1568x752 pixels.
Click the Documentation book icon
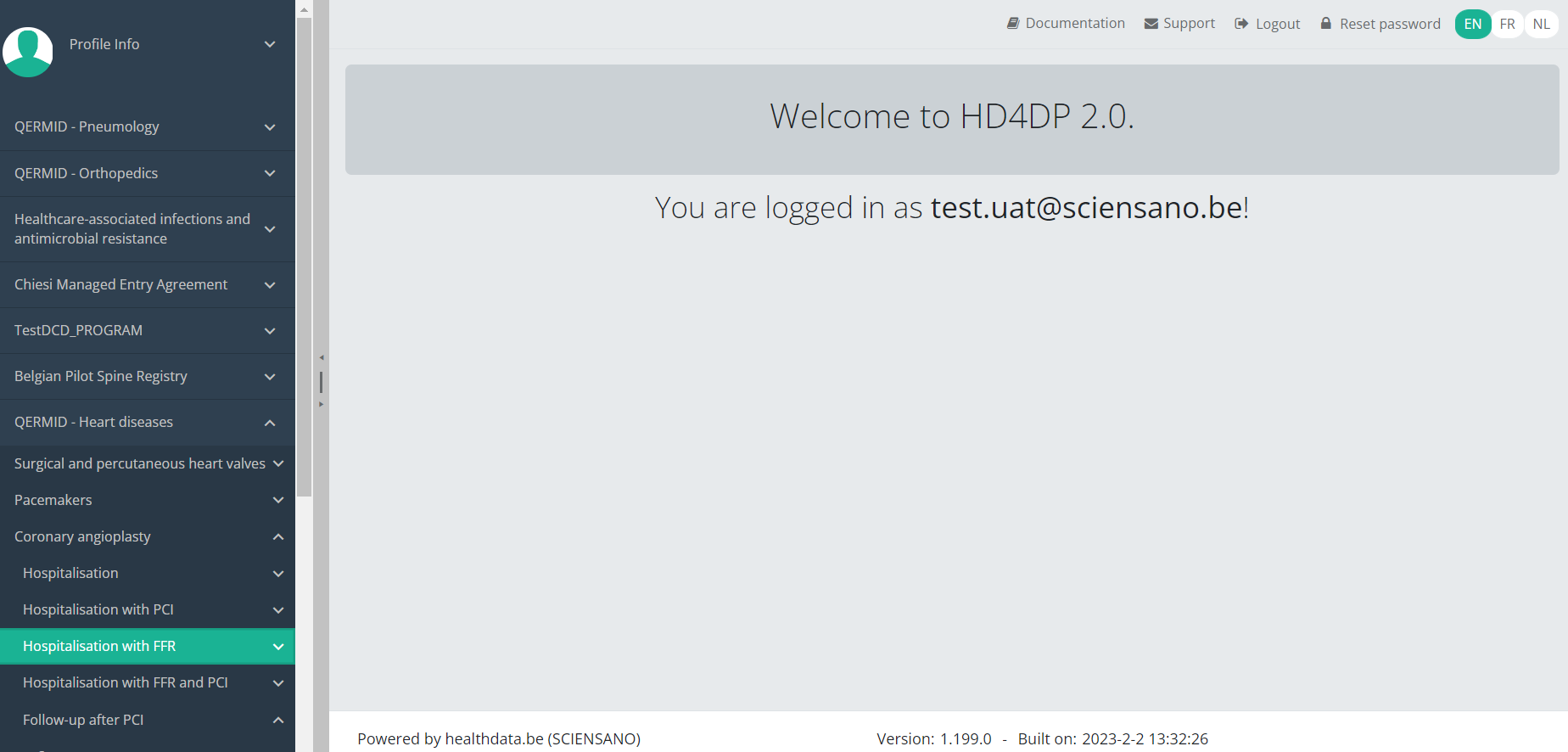(x=1012, y=24)
